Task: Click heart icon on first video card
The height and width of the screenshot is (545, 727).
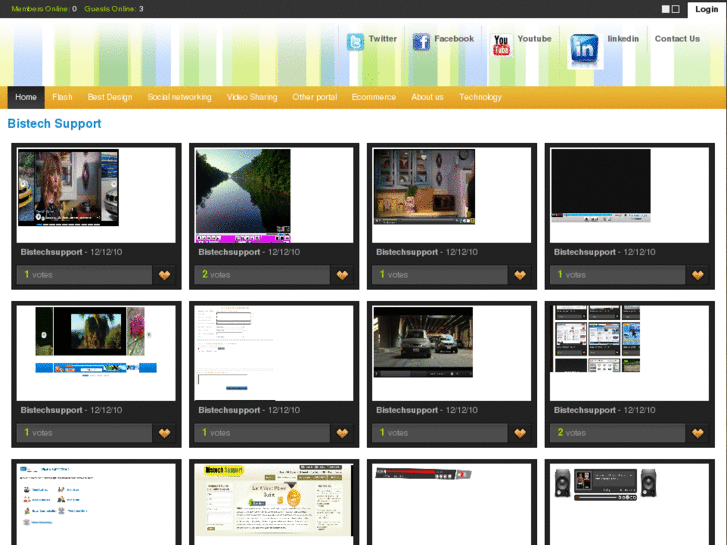Action: (x=165, y=275)
